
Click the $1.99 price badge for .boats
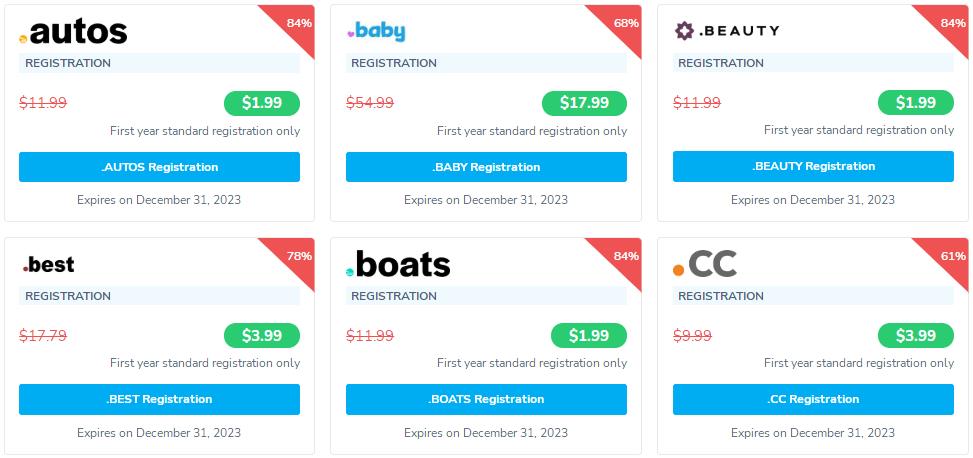point(588,336)
